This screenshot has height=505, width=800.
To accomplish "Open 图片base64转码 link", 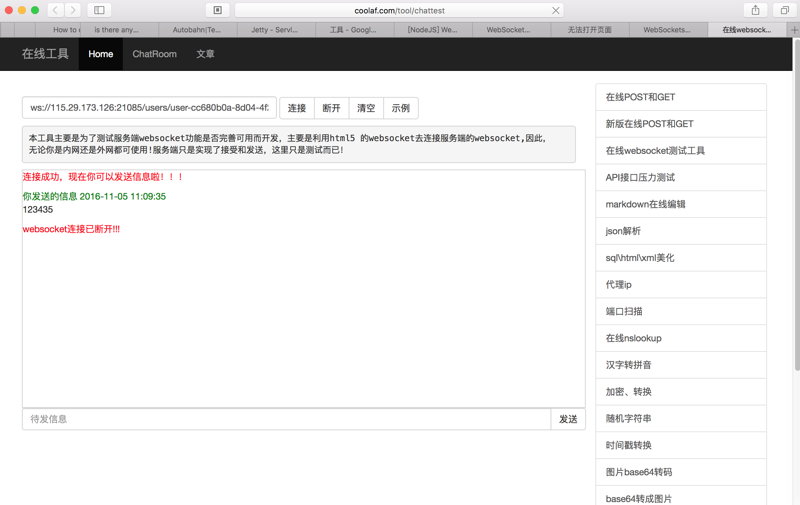I will click(681, 472).
